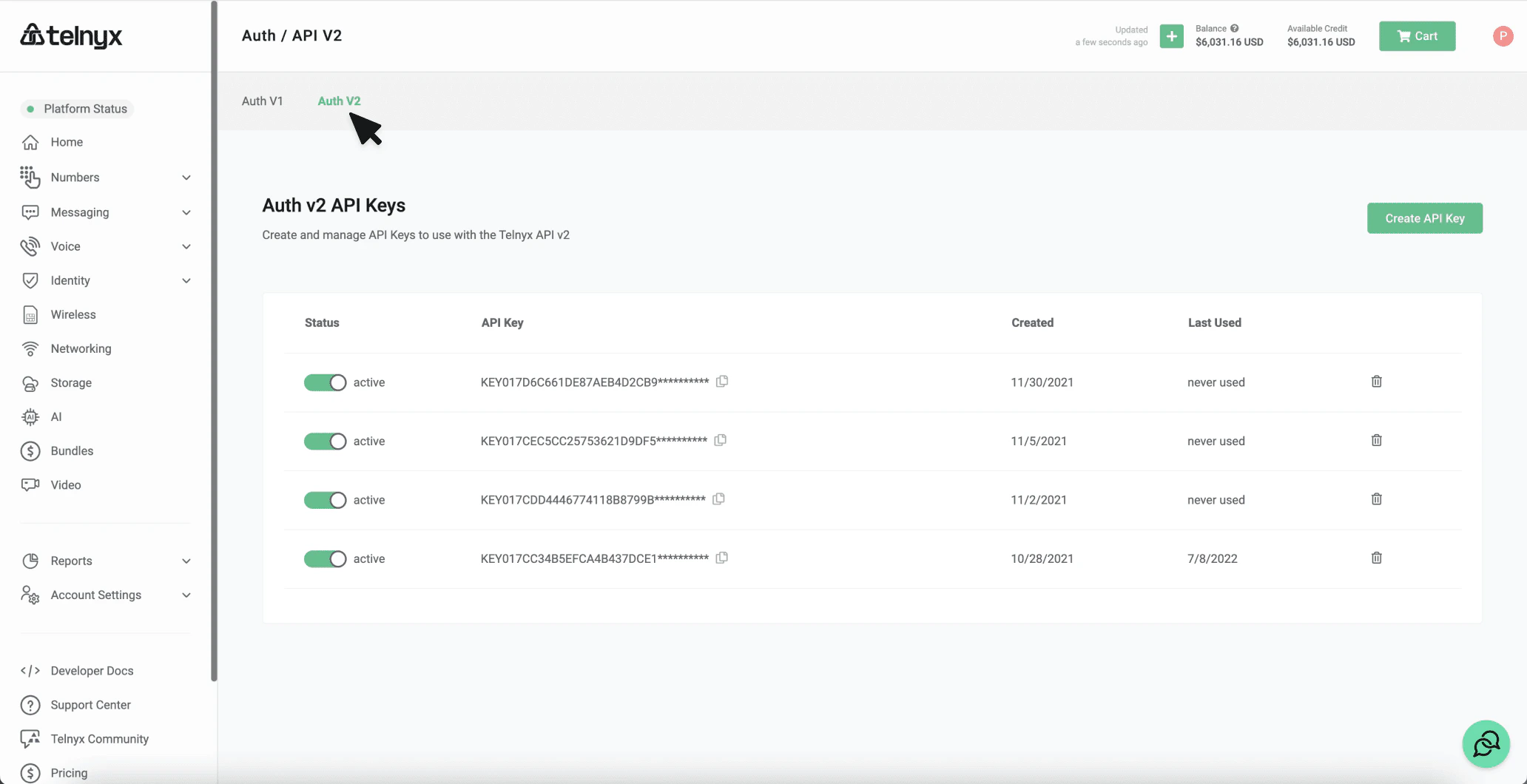Screen dimensions: 1527x784
Task: Collapse the Account Settings section
Action: (x=186, y=595)
